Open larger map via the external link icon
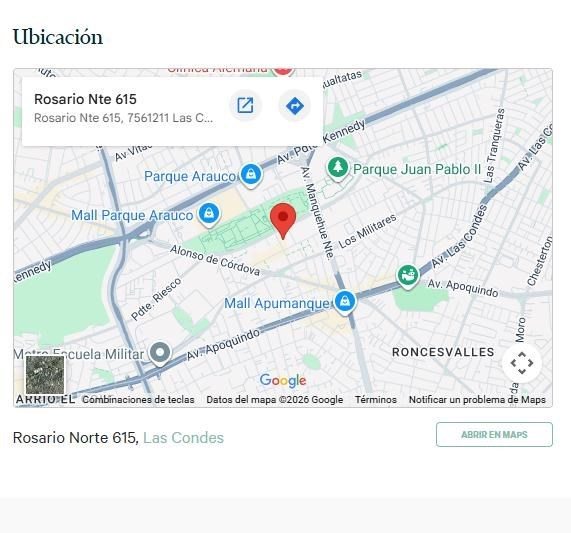This screenshot has width=571, height=533. point(245,106)
